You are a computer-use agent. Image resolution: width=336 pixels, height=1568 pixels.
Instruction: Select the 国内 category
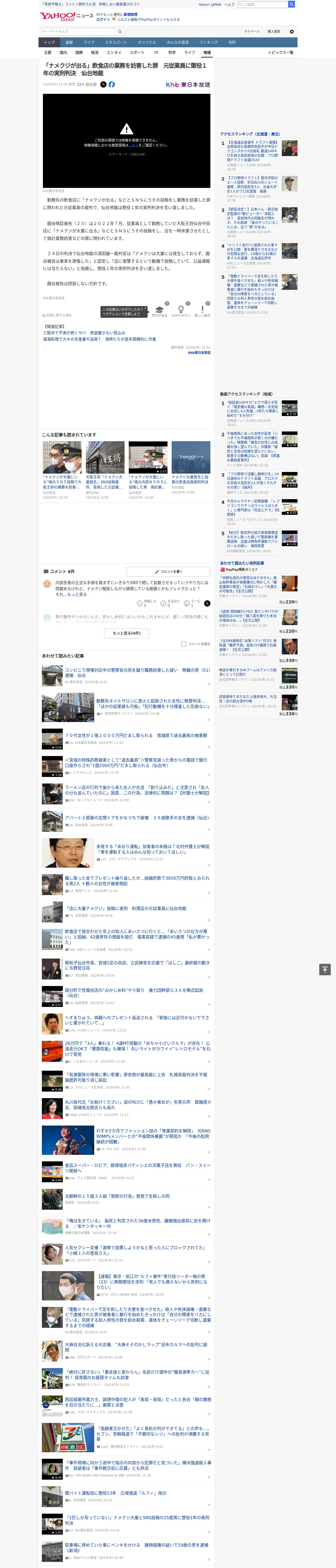tap(63, 52)
